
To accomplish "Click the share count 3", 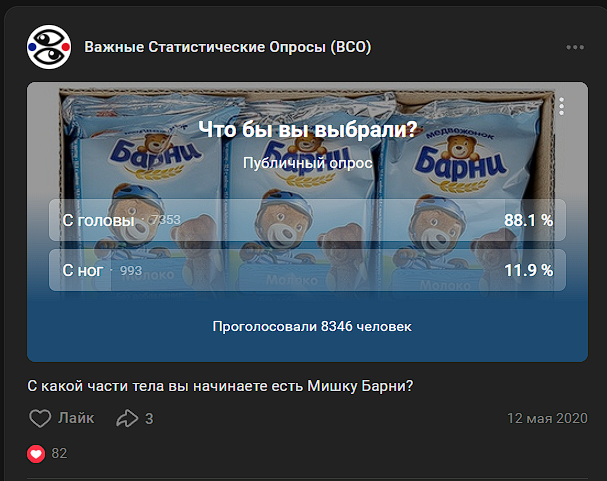I will [x=149, y=419].
